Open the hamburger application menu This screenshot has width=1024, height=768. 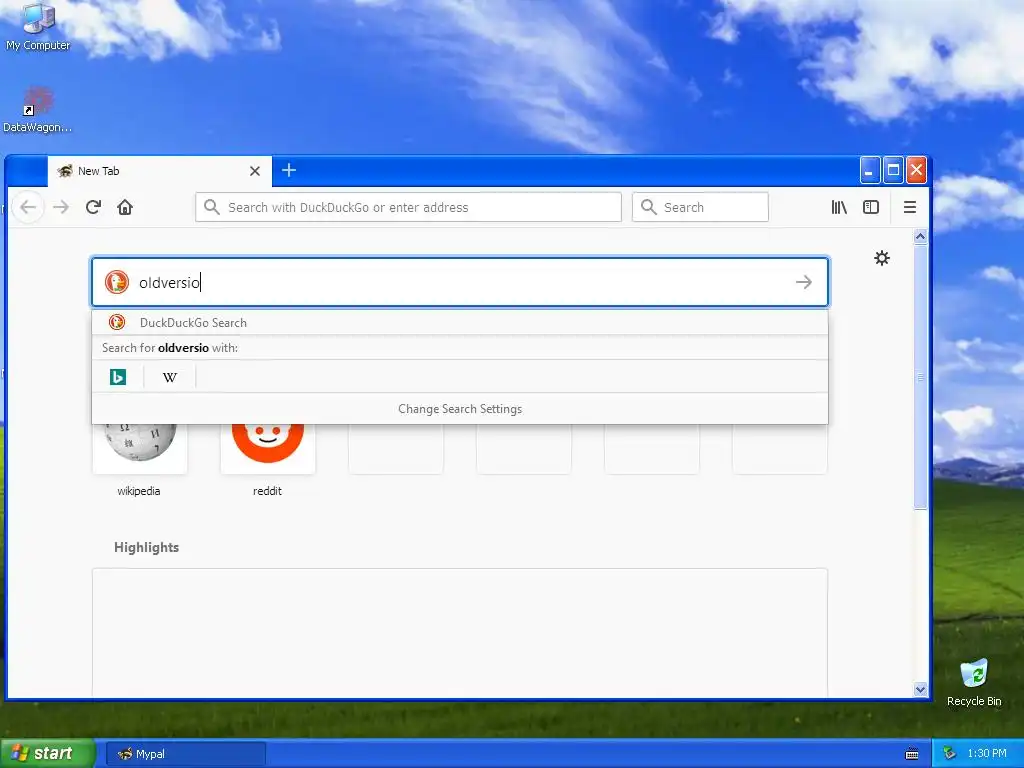[910, 207]
